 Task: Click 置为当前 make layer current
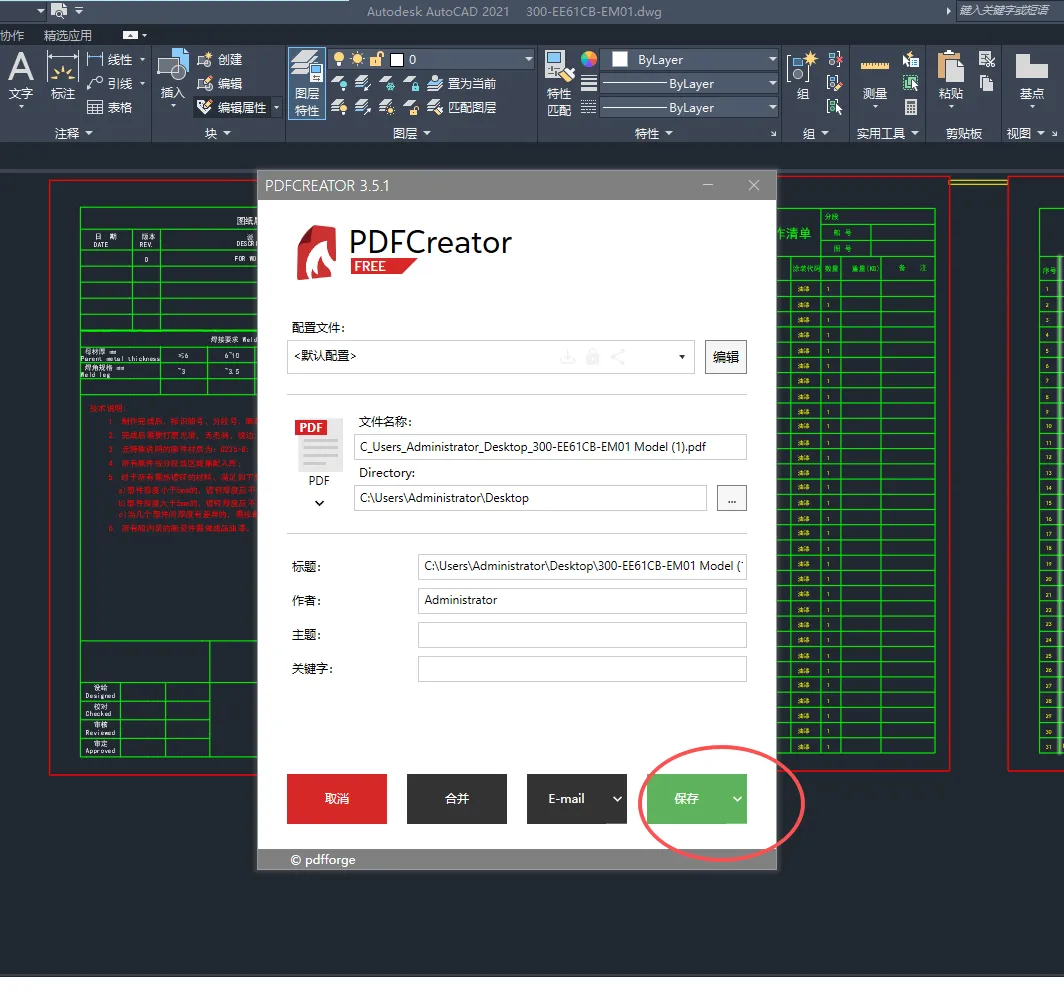461,83
